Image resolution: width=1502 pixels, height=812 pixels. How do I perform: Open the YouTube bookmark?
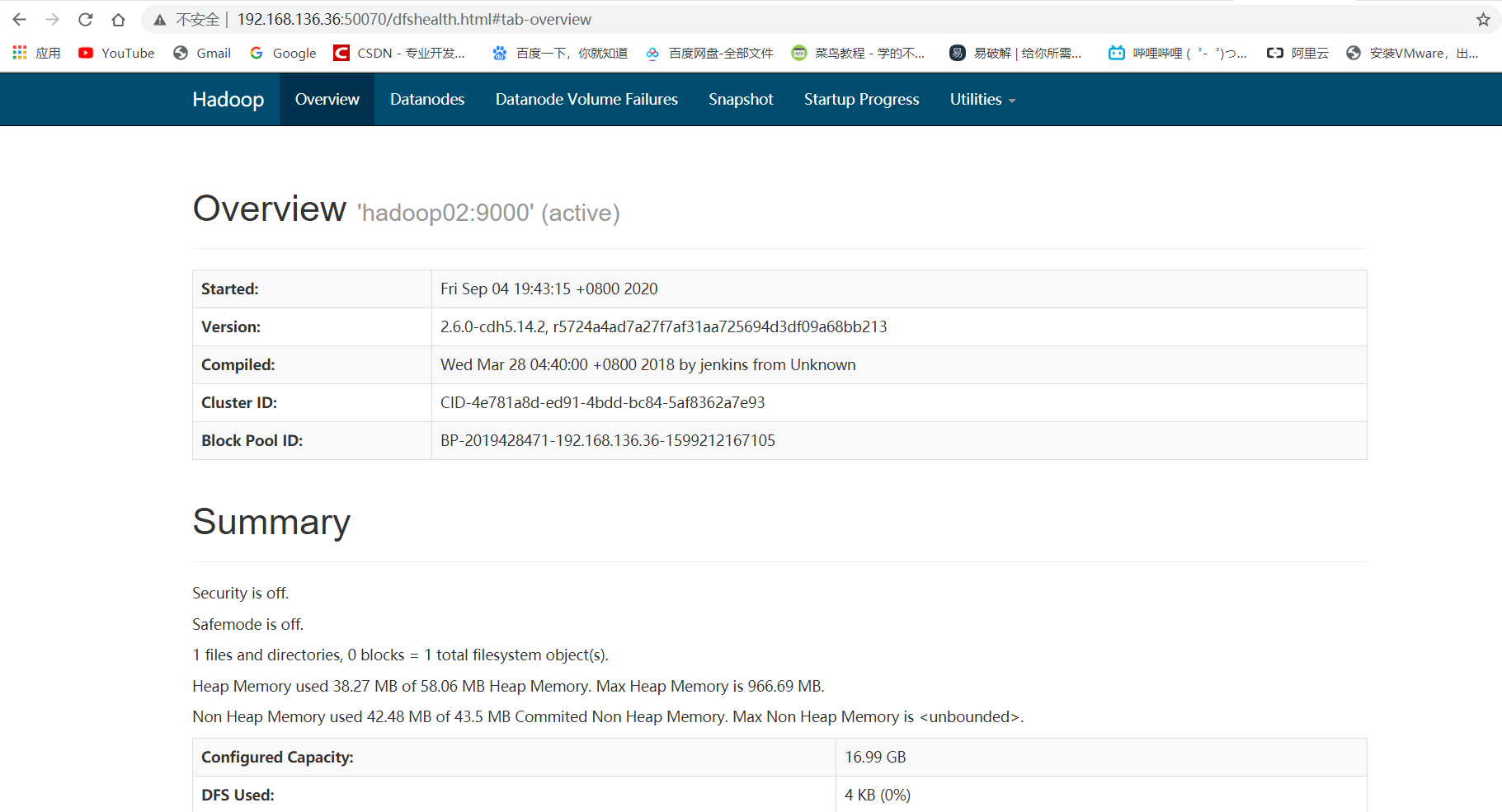[x=116, y=53]
